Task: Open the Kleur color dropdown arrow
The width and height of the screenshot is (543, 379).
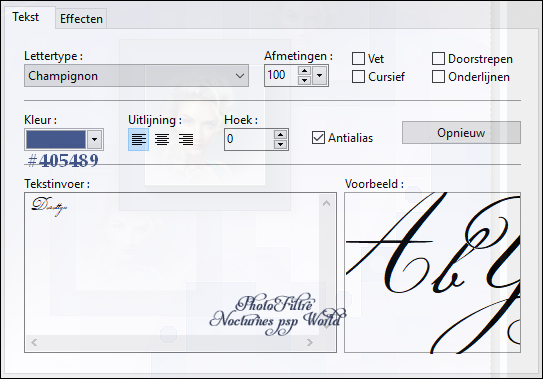Action: [94, 139]
